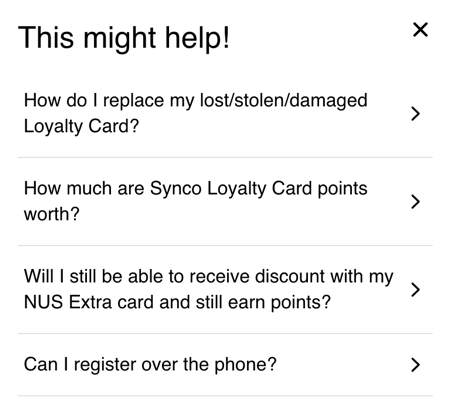View the answer about phone registration

(x=225, y=365)
